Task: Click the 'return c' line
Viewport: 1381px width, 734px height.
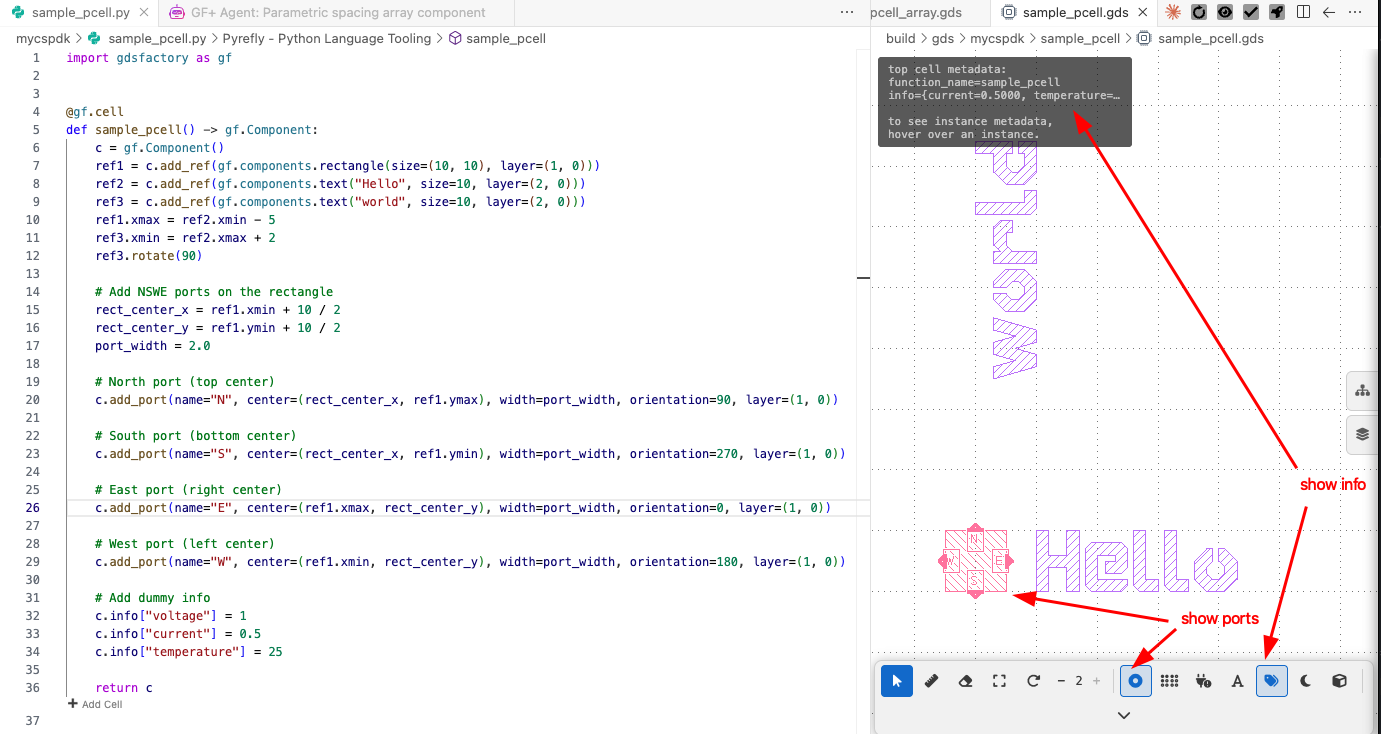Action: click(124, 688)
